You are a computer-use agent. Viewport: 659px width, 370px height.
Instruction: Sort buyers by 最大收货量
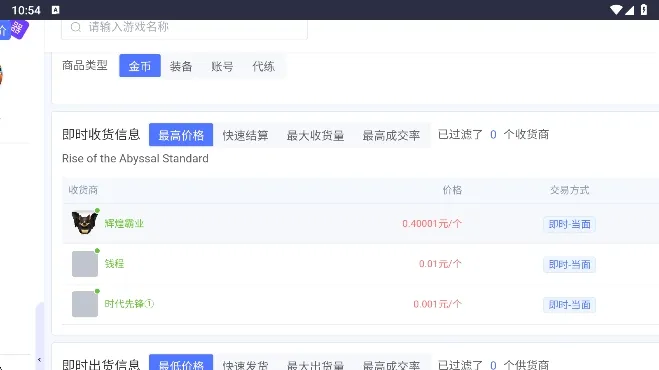[x=315, y=135]
